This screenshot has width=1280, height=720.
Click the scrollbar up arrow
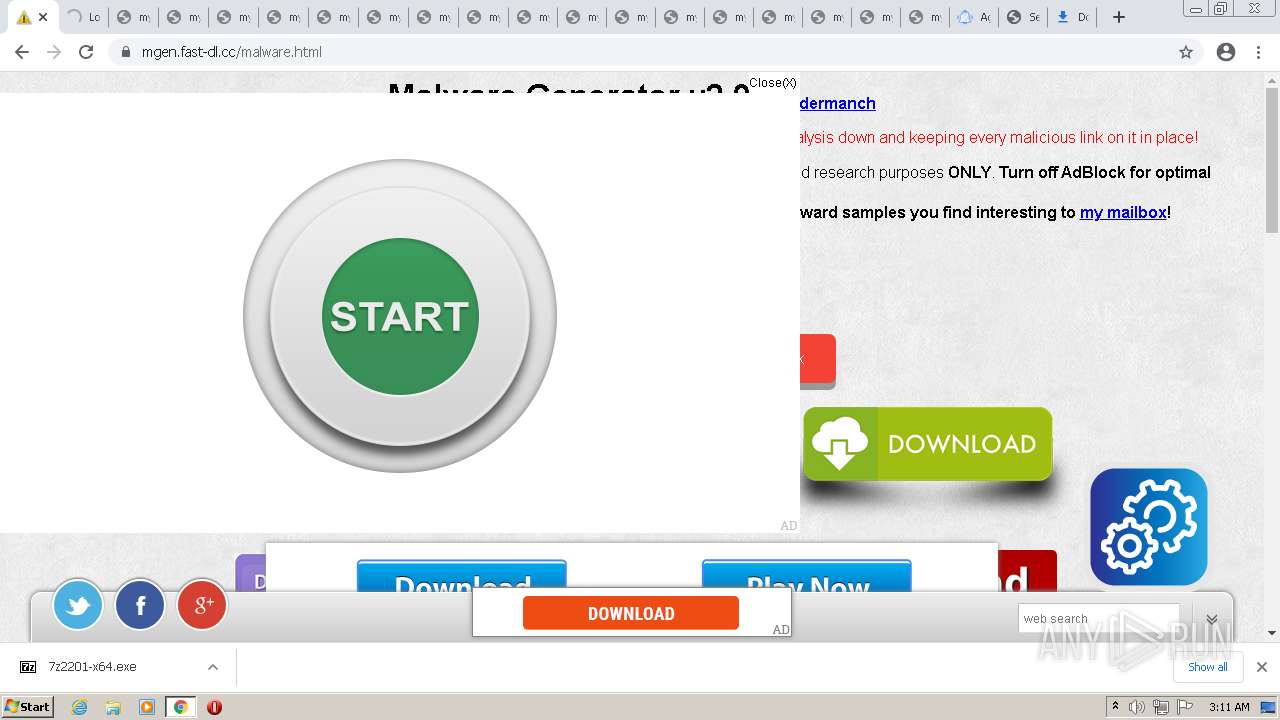[x=1272, y=79]
